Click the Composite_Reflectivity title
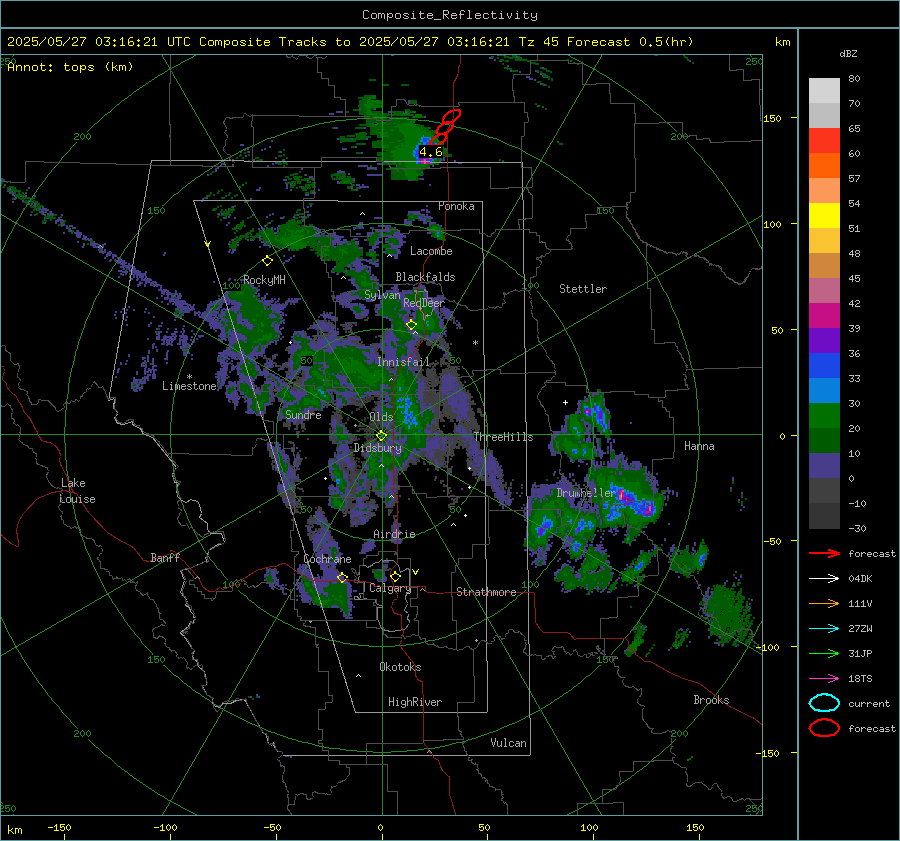900x841 pixels. click(x=450, y=15)
